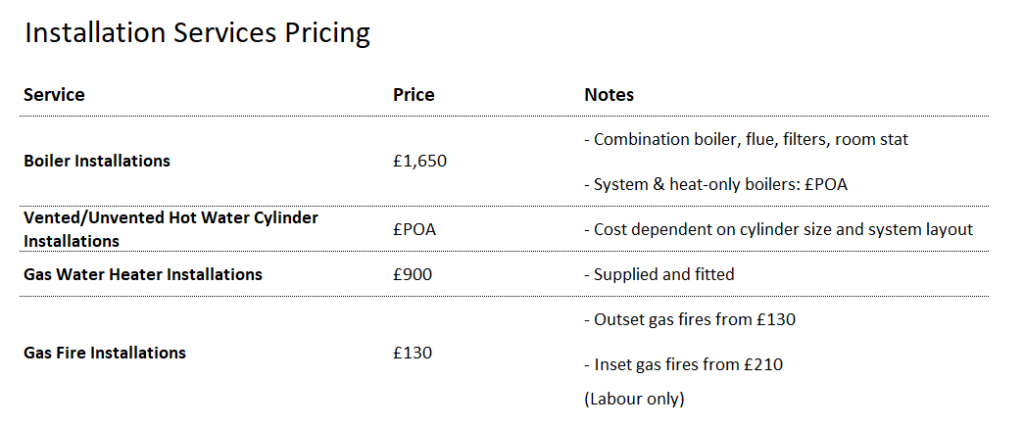
Task: Select Gas Fire Installations row label
Action: pos(104,353)
